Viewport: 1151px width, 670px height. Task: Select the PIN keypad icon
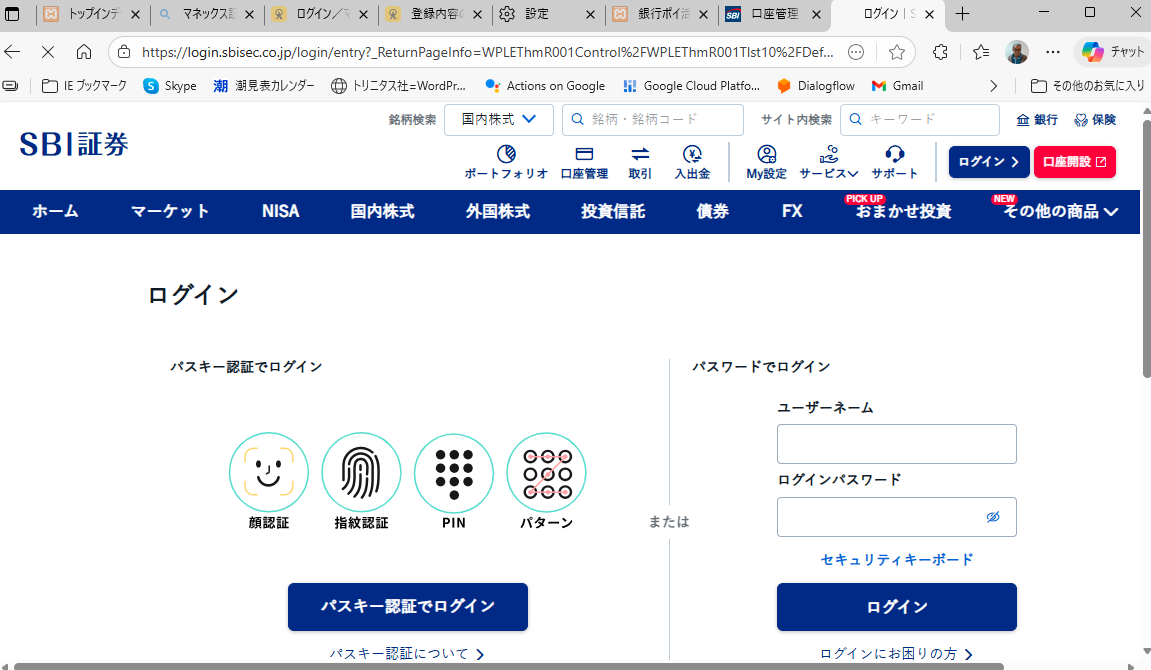tap(454, 473)
